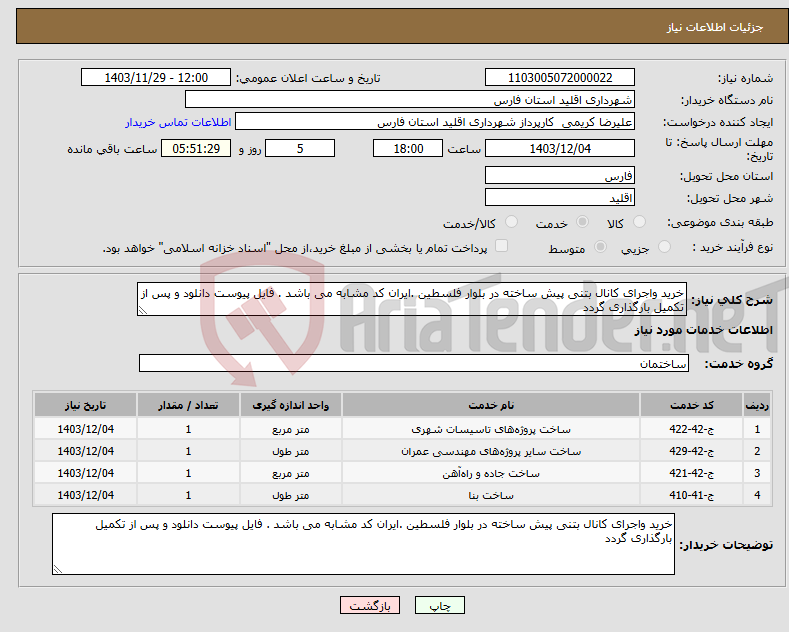789x632 pixels.
Task: Select the کالا radio button
Action: pyautogui.click(x=641, y=223)
